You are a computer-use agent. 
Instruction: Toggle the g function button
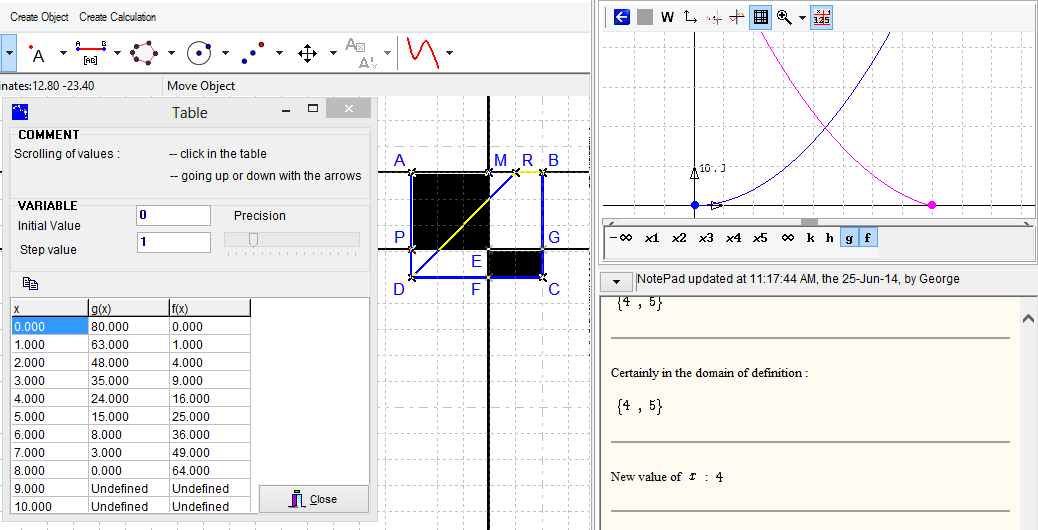point(849,238)
